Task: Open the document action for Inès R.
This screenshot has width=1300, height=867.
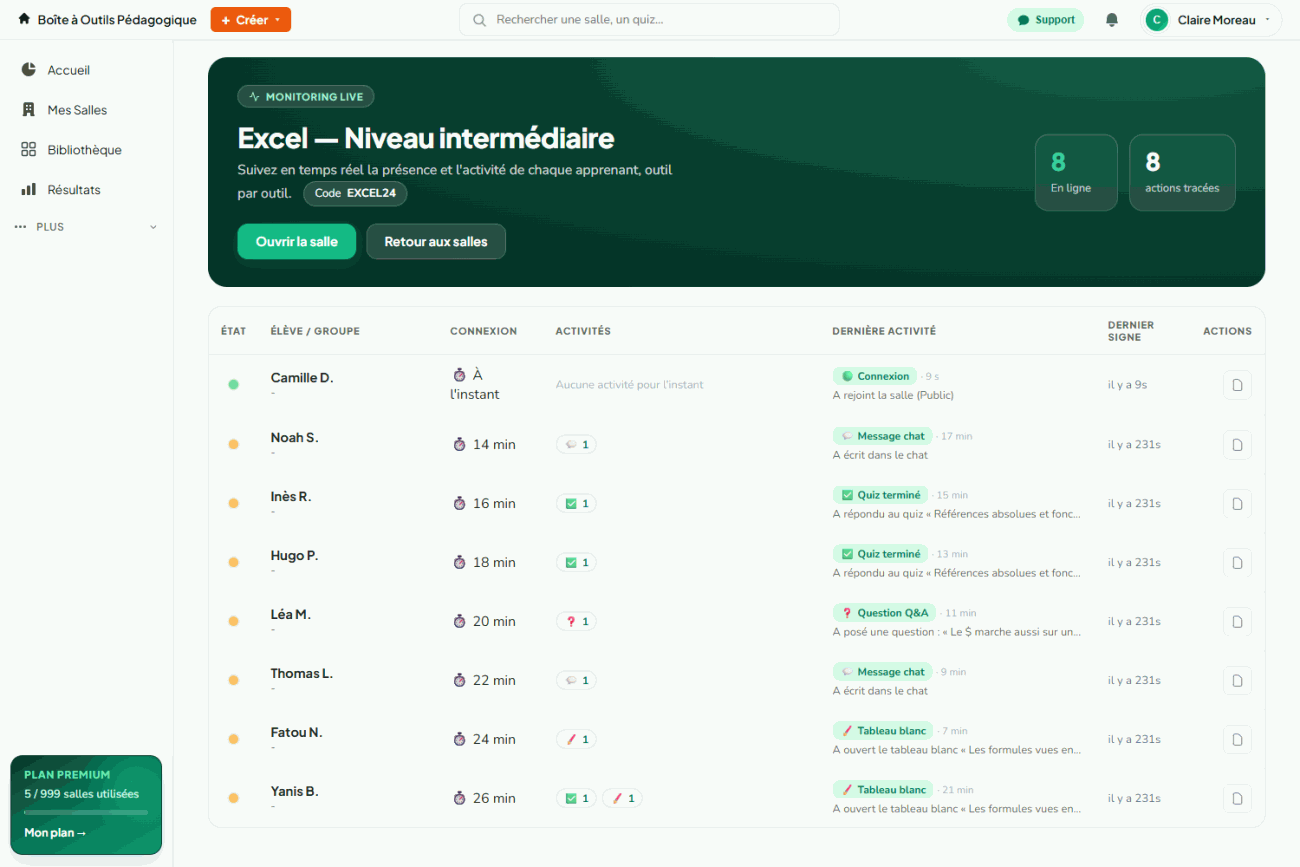Action: (x=1237, y=503)
